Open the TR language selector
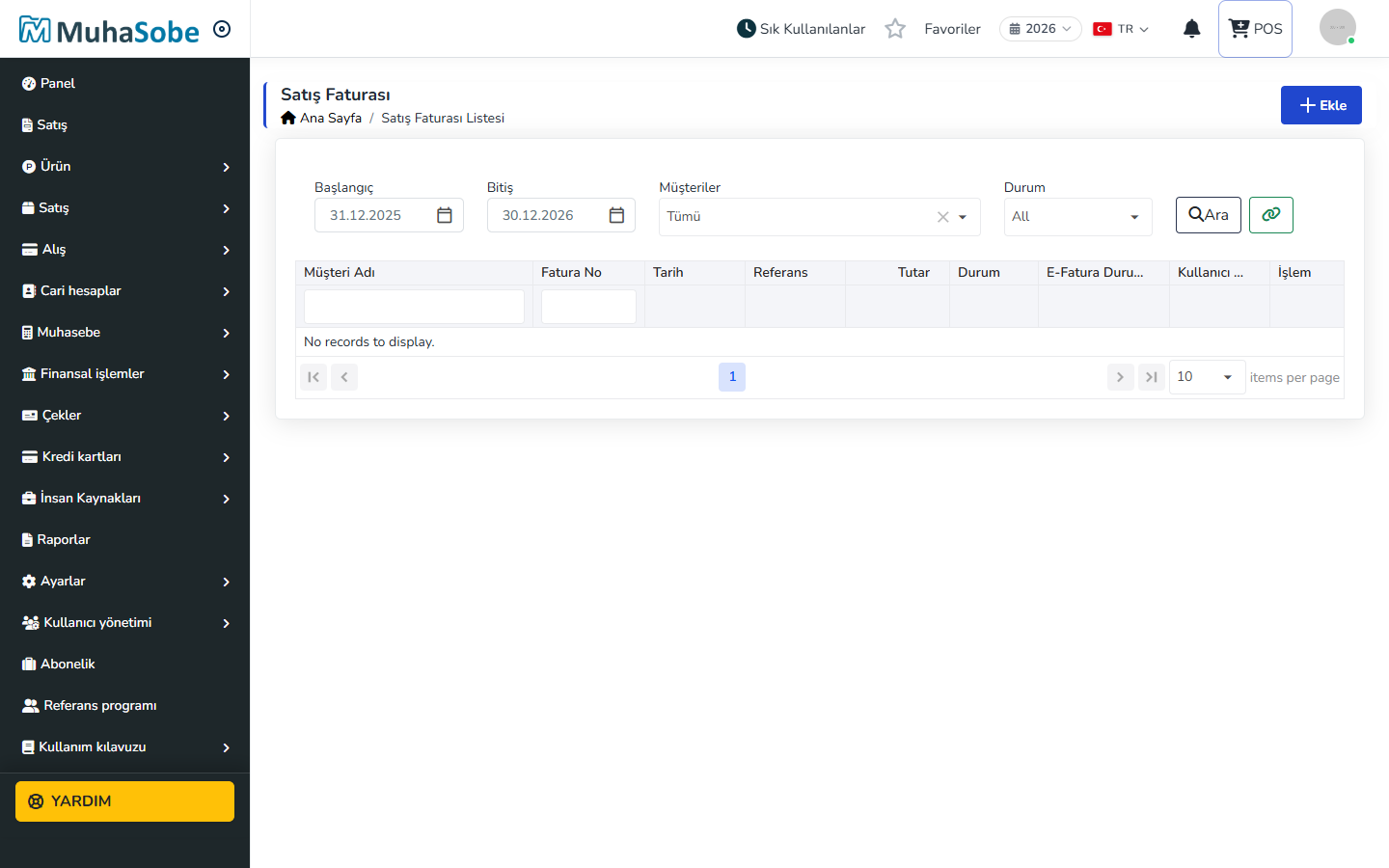Viewport: 1389px width, 868px height. 1121,29
